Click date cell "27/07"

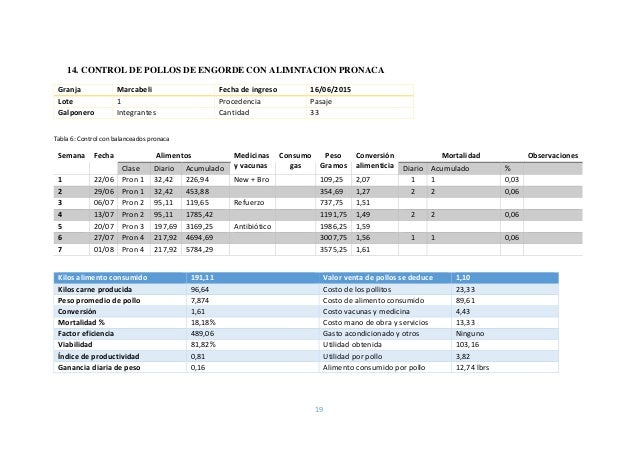pos(104,238)
